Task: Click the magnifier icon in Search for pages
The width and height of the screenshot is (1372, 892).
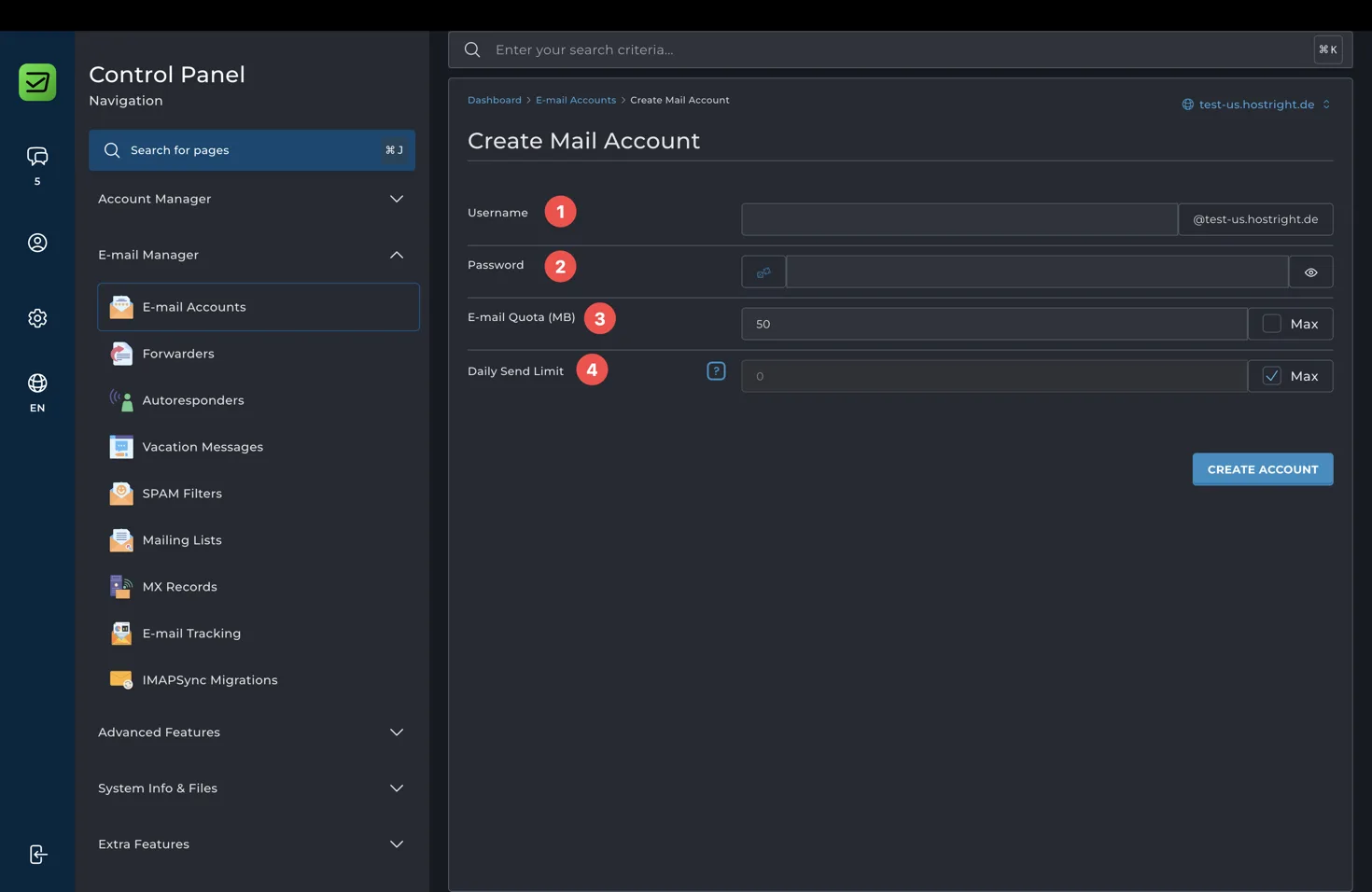Action: click(x=112, y=150)
